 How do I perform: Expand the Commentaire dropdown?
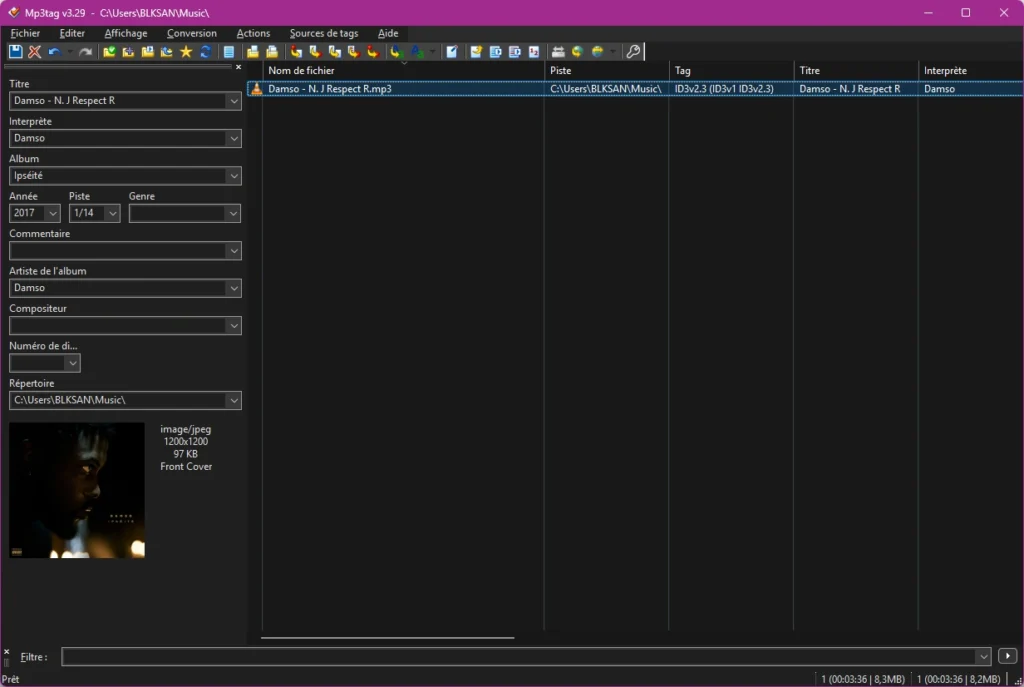tap(233, 251)
